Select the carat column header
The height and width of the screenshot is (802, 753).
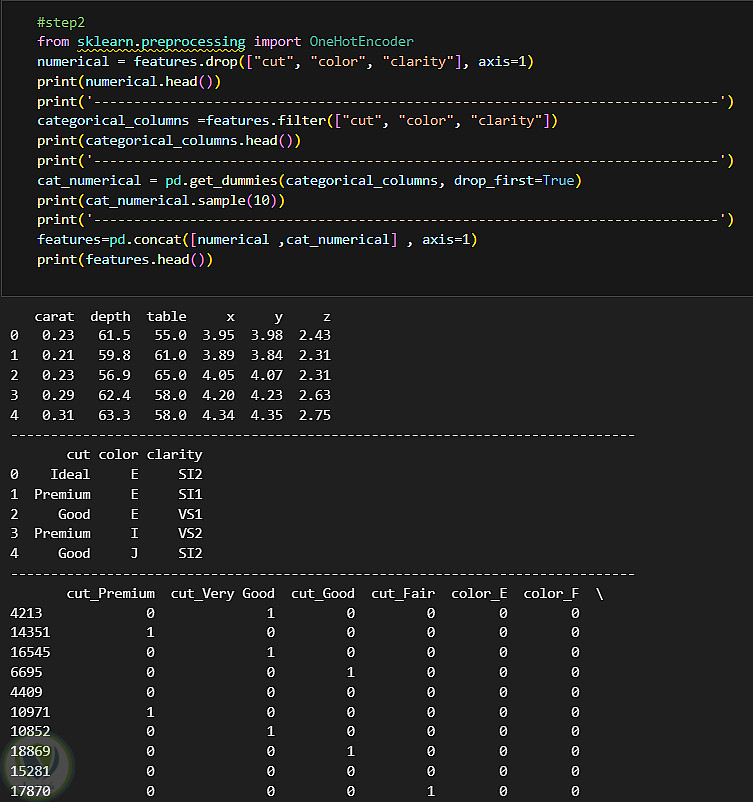tap(54, 316)
